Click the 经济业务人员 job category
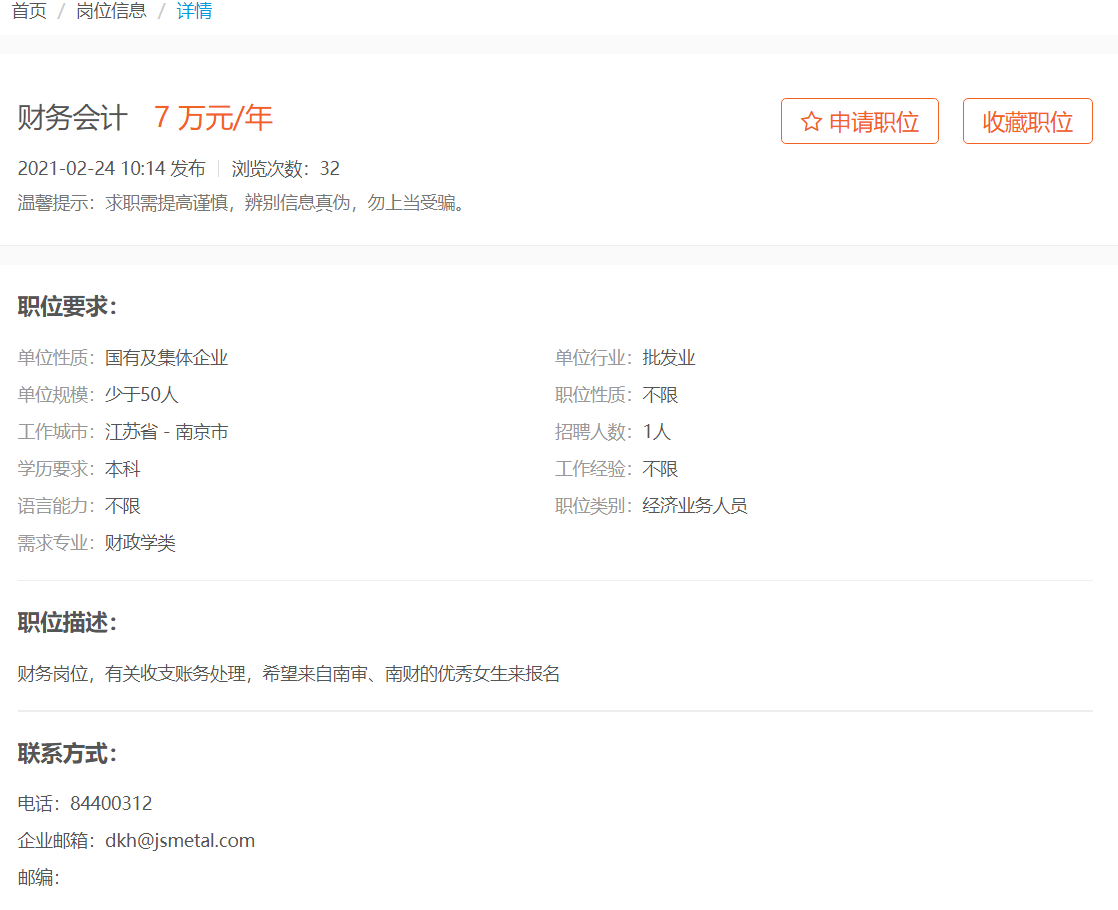This screenshot has height=910, width=1118. point(695,506)
